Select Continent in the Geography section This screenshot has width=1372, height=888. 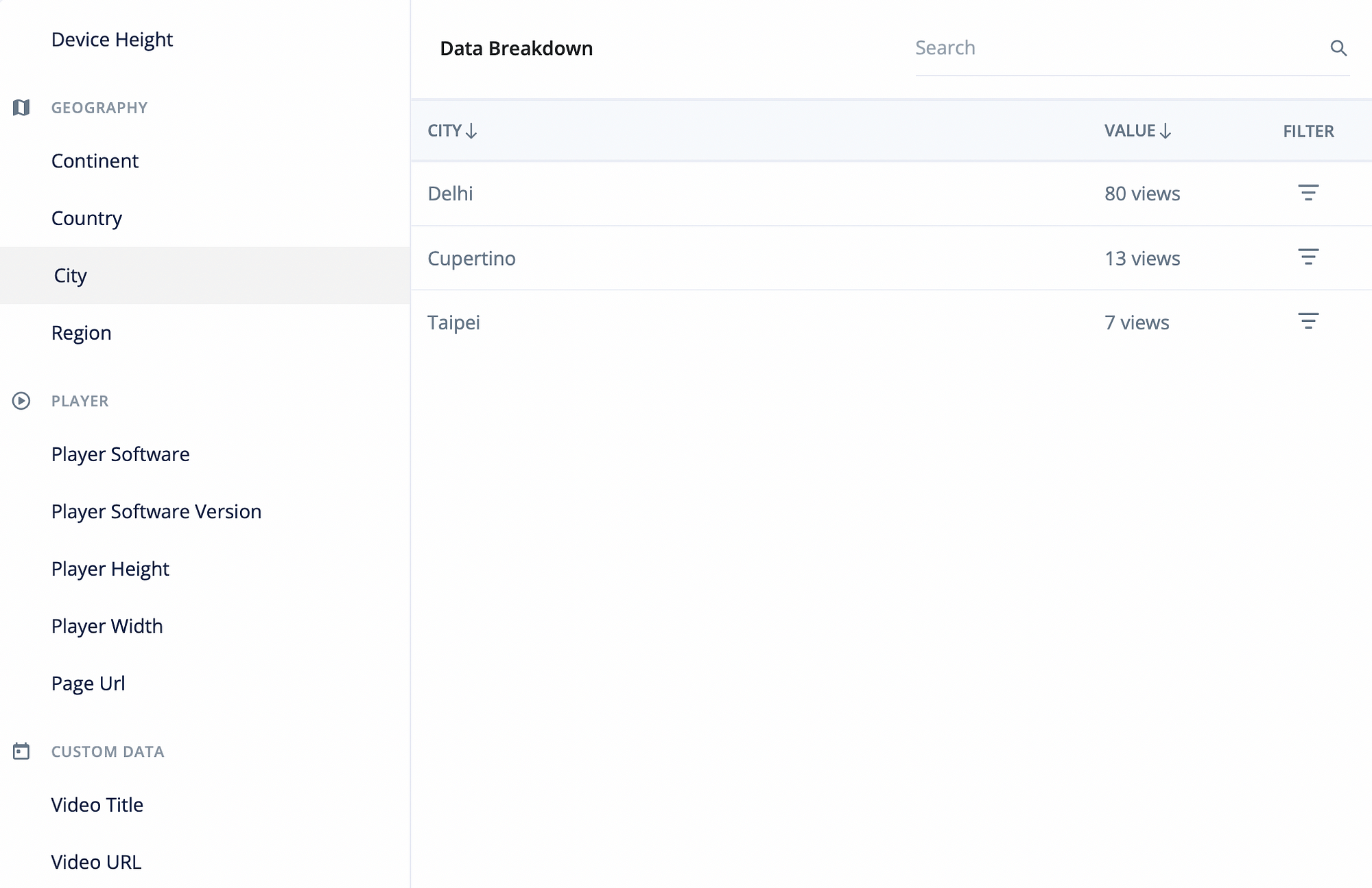[95, 161]
